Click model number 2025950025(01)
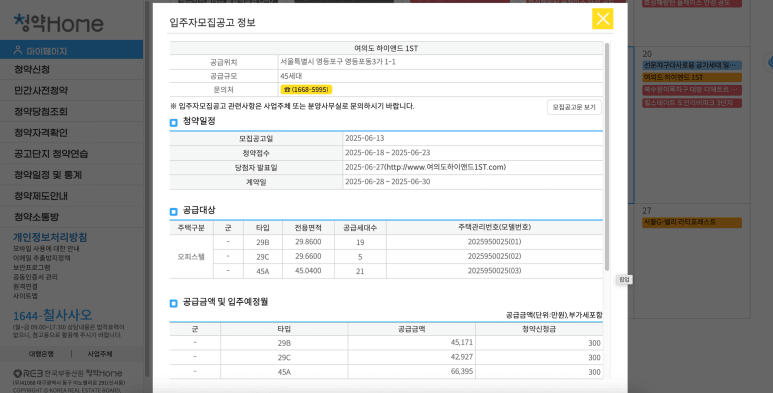The image size is (773, 393). point(494,242)
